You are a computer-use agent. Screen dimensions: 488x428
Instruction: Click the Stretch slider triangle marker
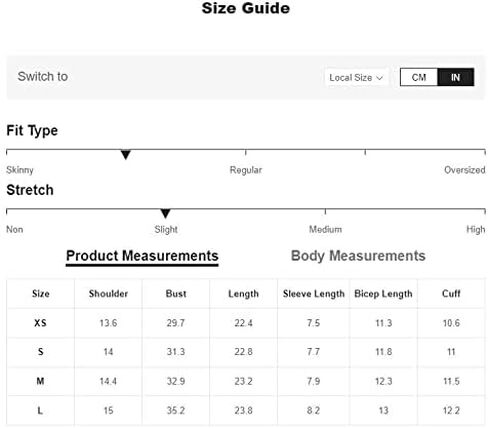[x=165, y=214]
